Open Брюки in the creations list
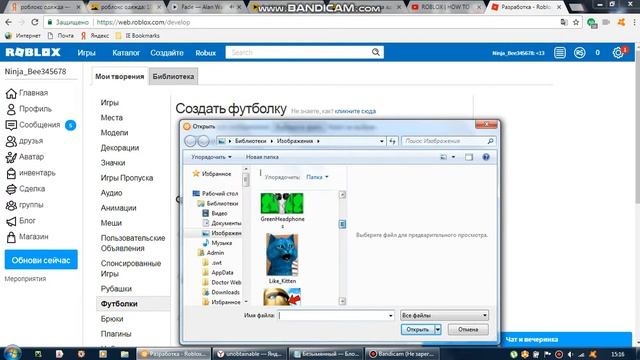 112,319
